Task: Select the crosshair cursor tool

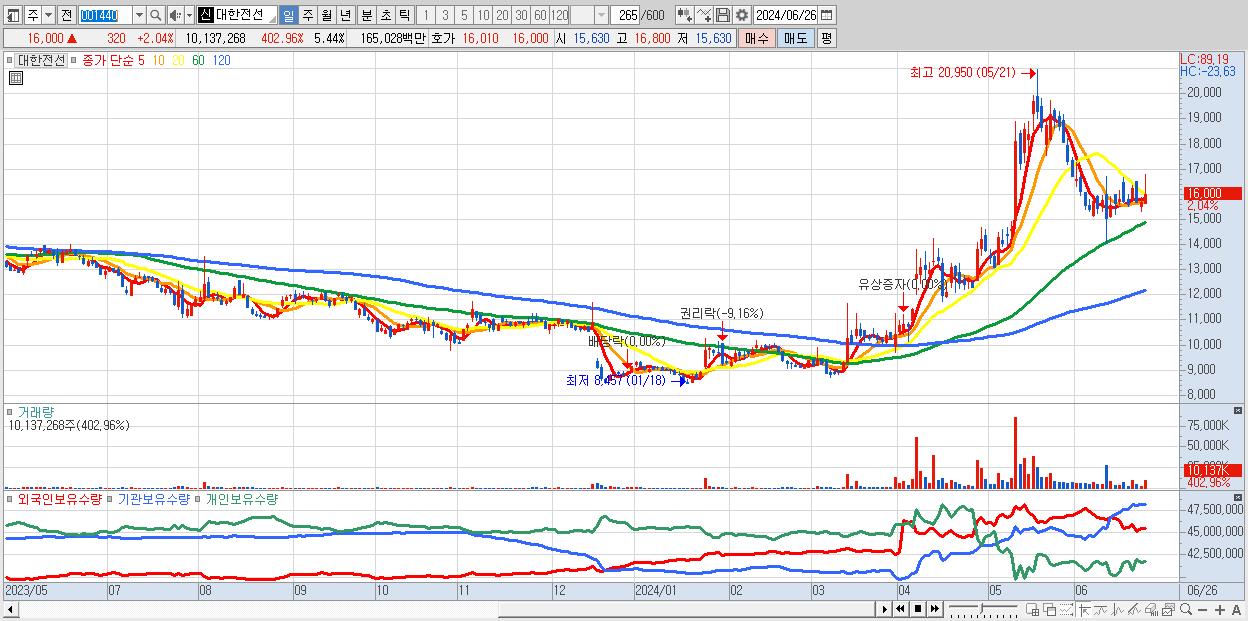Action: click(1085, 609)
